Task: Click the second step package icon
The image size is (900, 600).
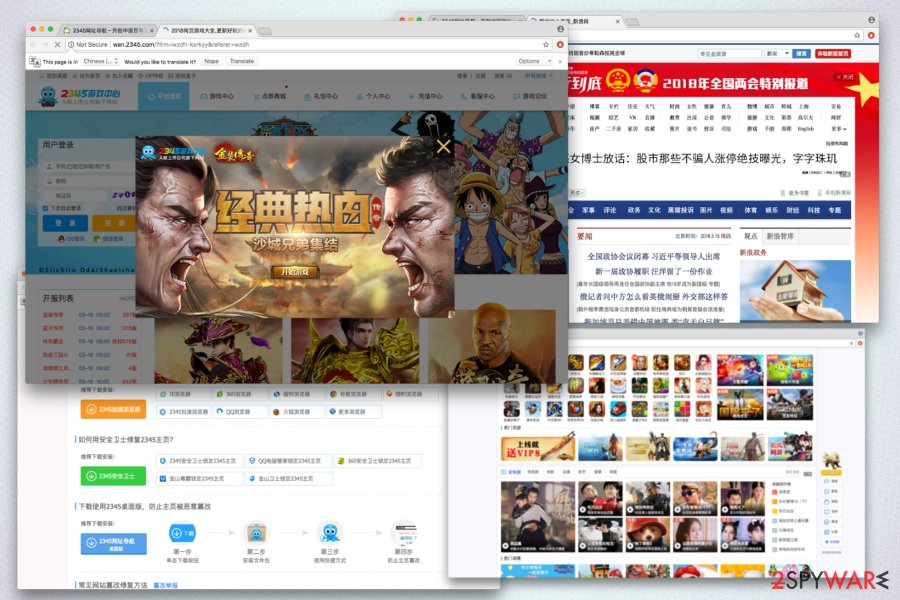Action: 256,533
